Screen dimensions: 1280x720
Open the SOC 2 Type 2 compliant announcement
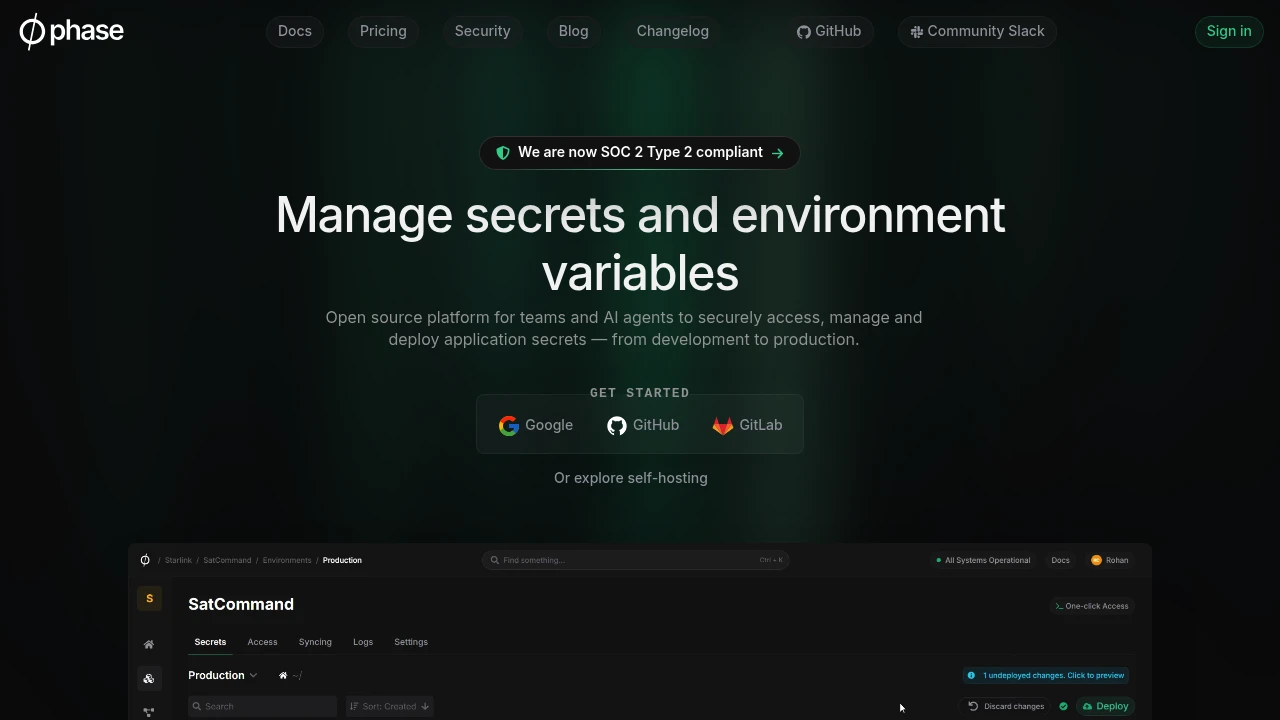click(640, 153)
